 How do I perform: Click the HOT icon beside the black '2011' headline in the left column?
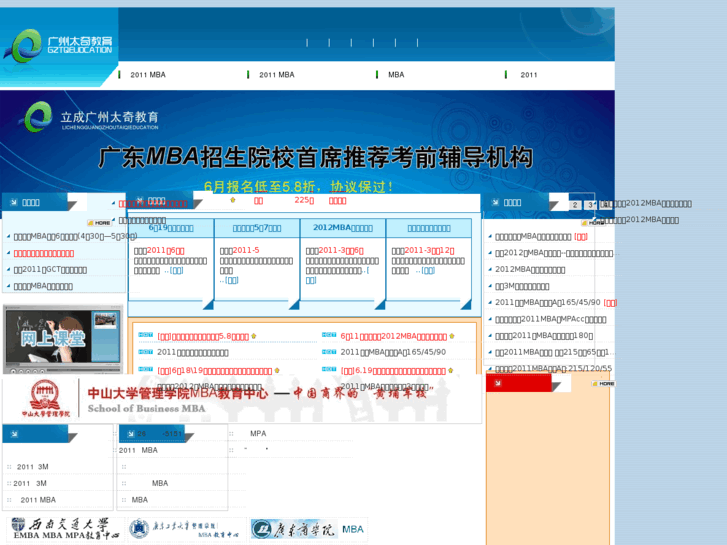coord(146,352)
